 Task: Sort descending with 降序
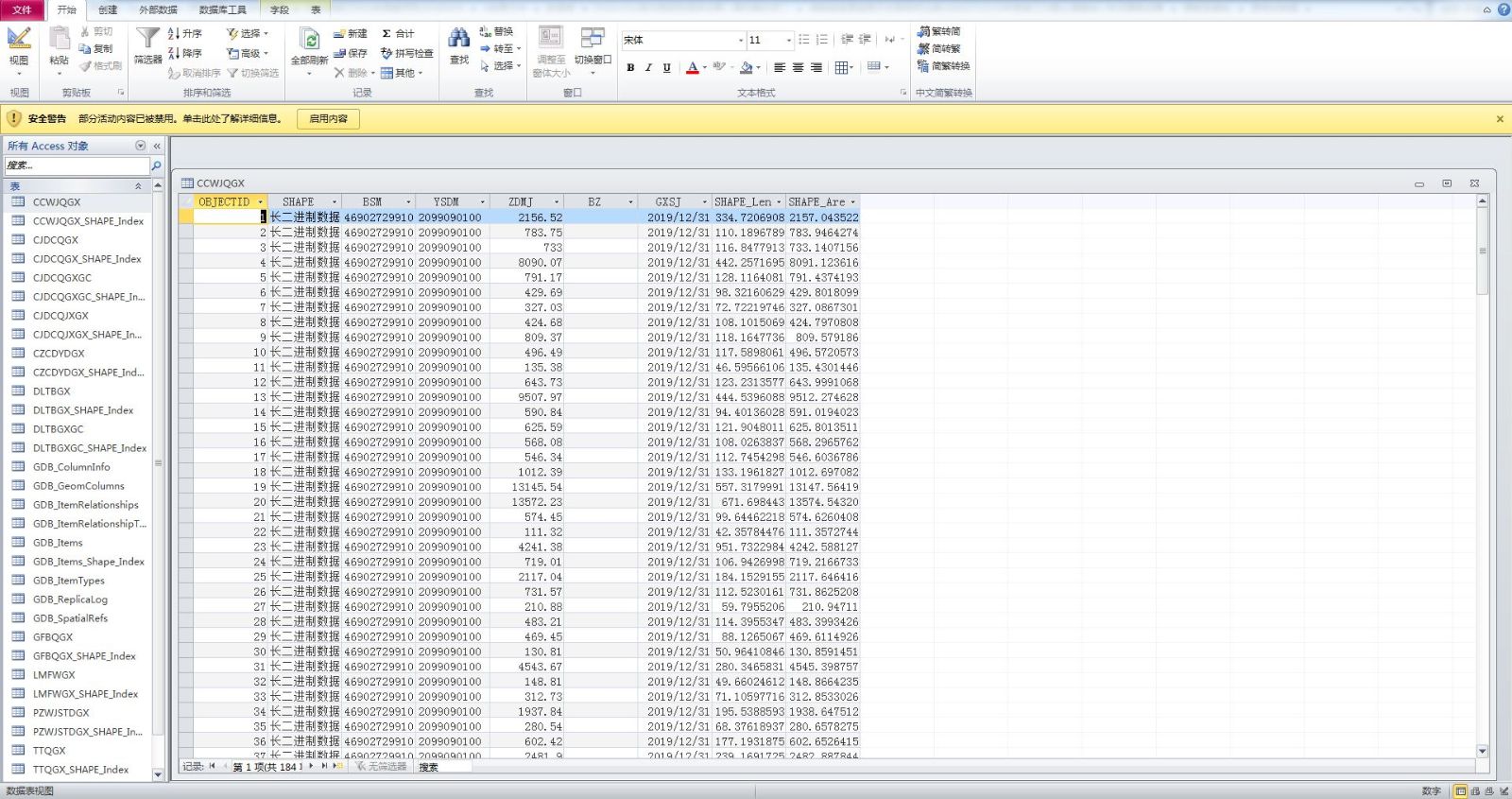(x=185, y=53)
